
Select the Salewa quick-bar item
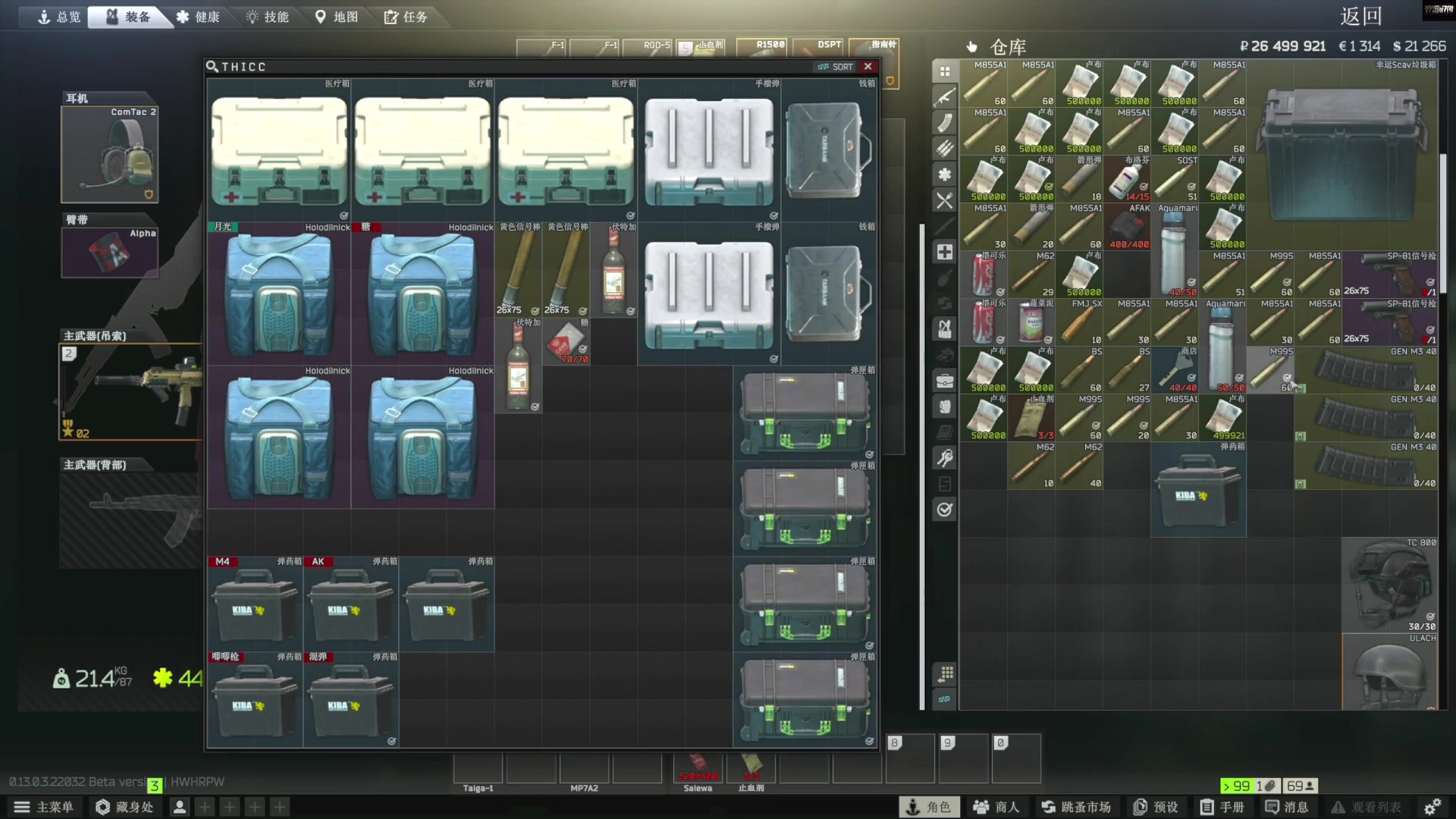pyautogui.click(x=698, y=767)
